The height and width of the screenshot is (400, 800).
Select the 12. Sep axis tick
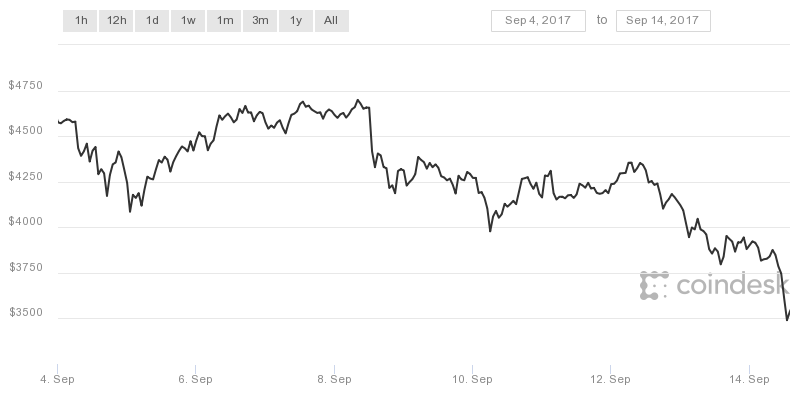tap(610, 379)
